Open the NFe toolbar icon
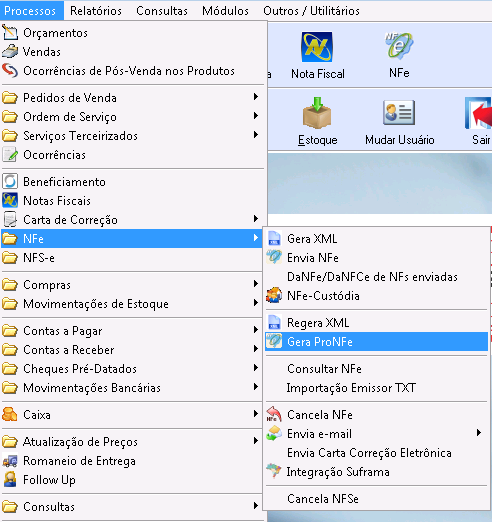This screenshot has height=522, width=492. (x=399, y=46)
